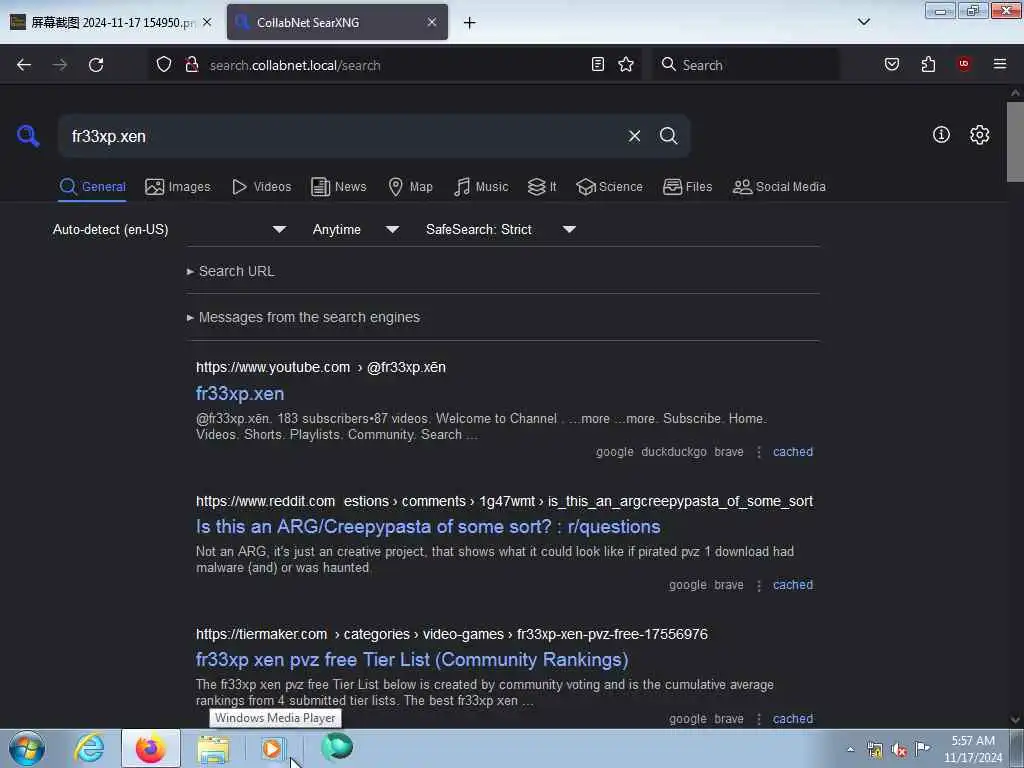
Task: Select the General search category
Action: click(x=92, y=187)
